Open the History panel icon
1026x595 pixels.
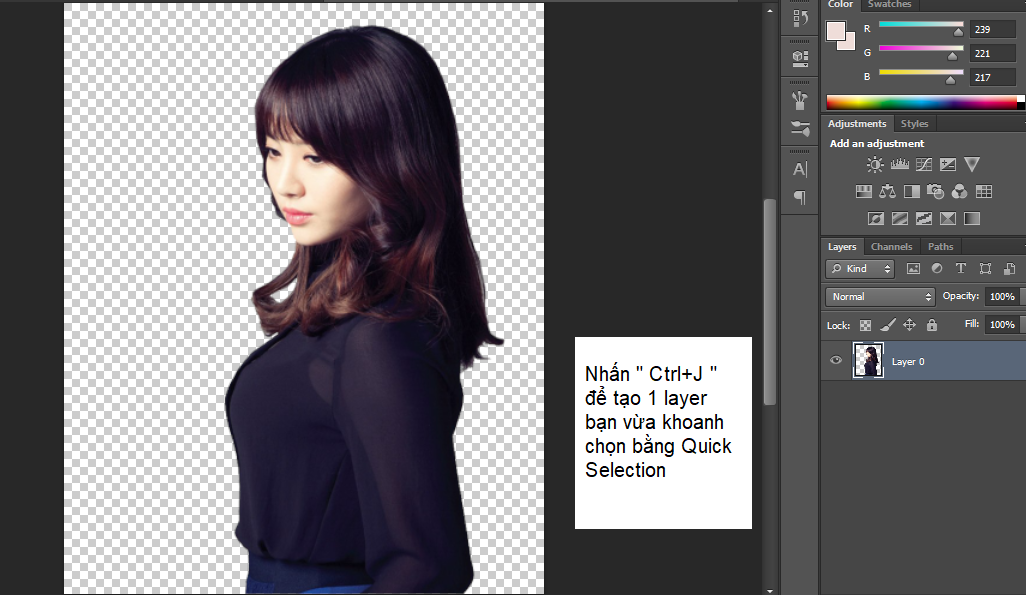coord(799,18)
